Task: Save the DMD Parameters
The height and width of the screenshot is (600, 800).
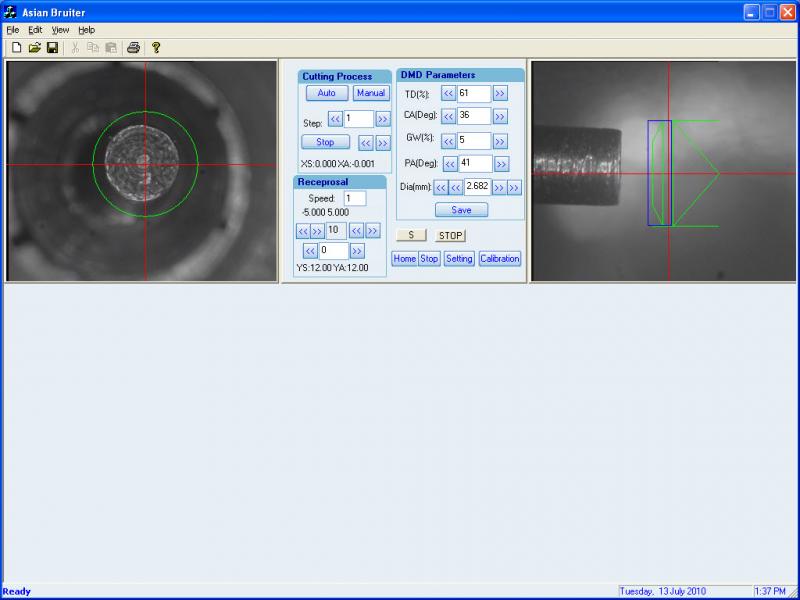Action: 461,210
